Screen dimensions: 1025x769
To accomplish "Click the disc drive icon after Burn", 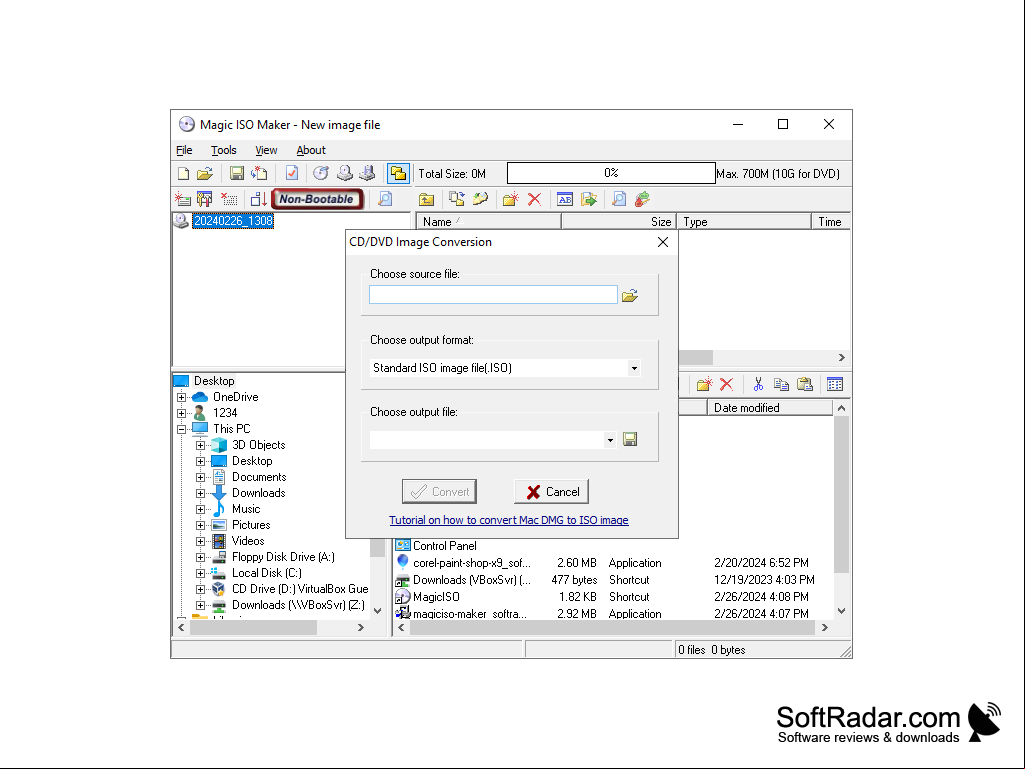I will (x=345, y=173).
